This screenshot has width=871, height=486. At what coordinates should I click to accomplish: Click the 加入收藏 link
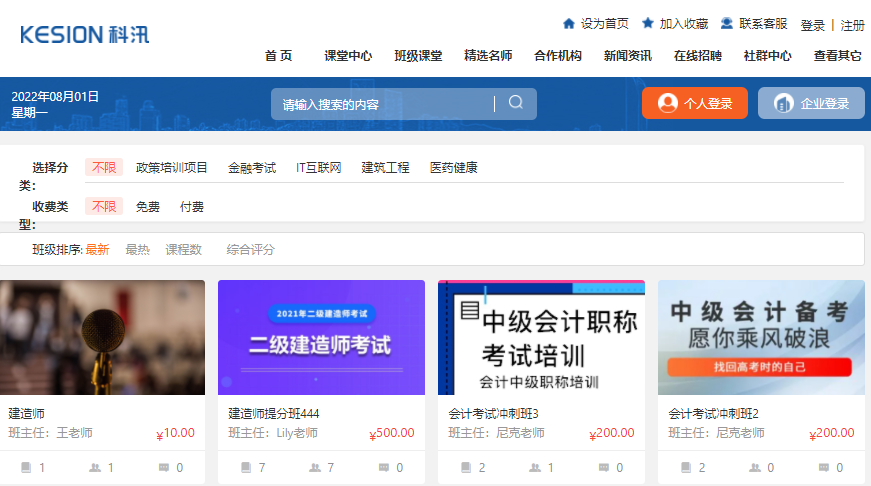684,24
